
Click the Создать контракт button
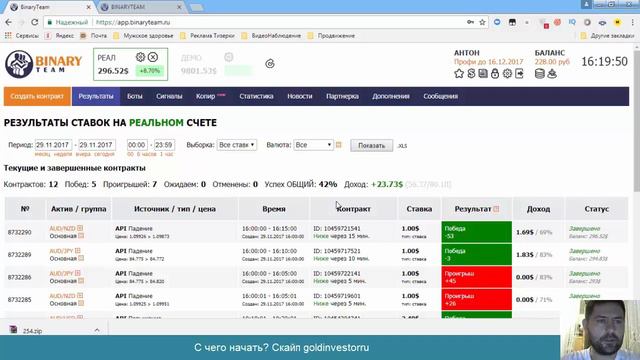click(37, 96)
